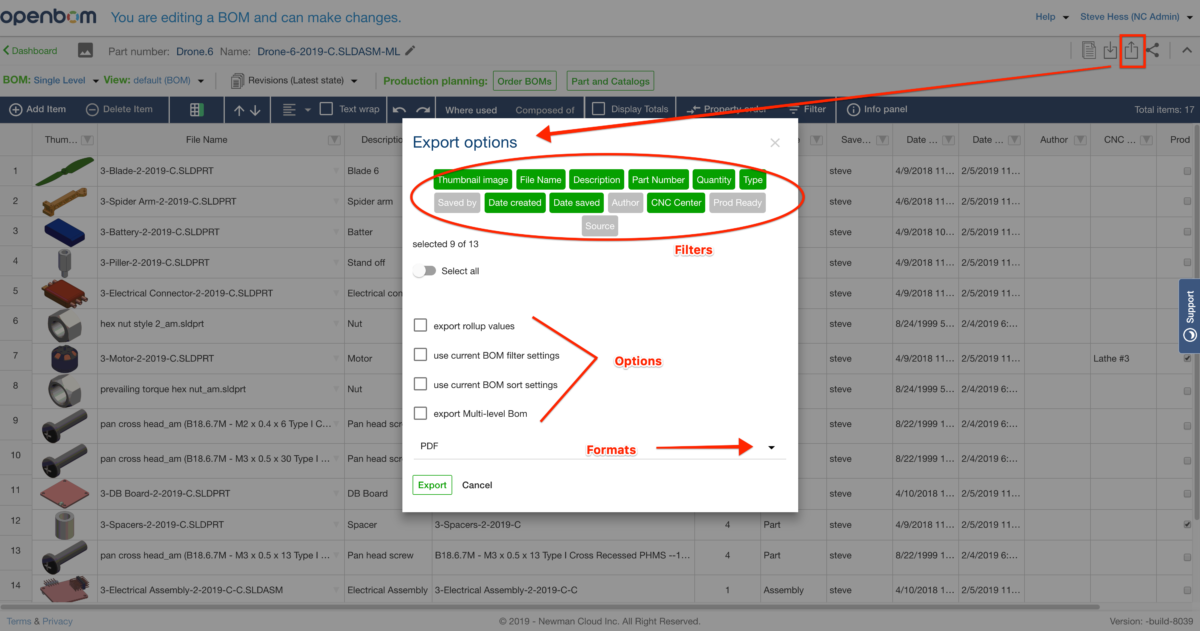The height and width of the screenshot is (631, 1200).
Task: Open Revisions (Latest state) dropdown
Action: point(295,80)
